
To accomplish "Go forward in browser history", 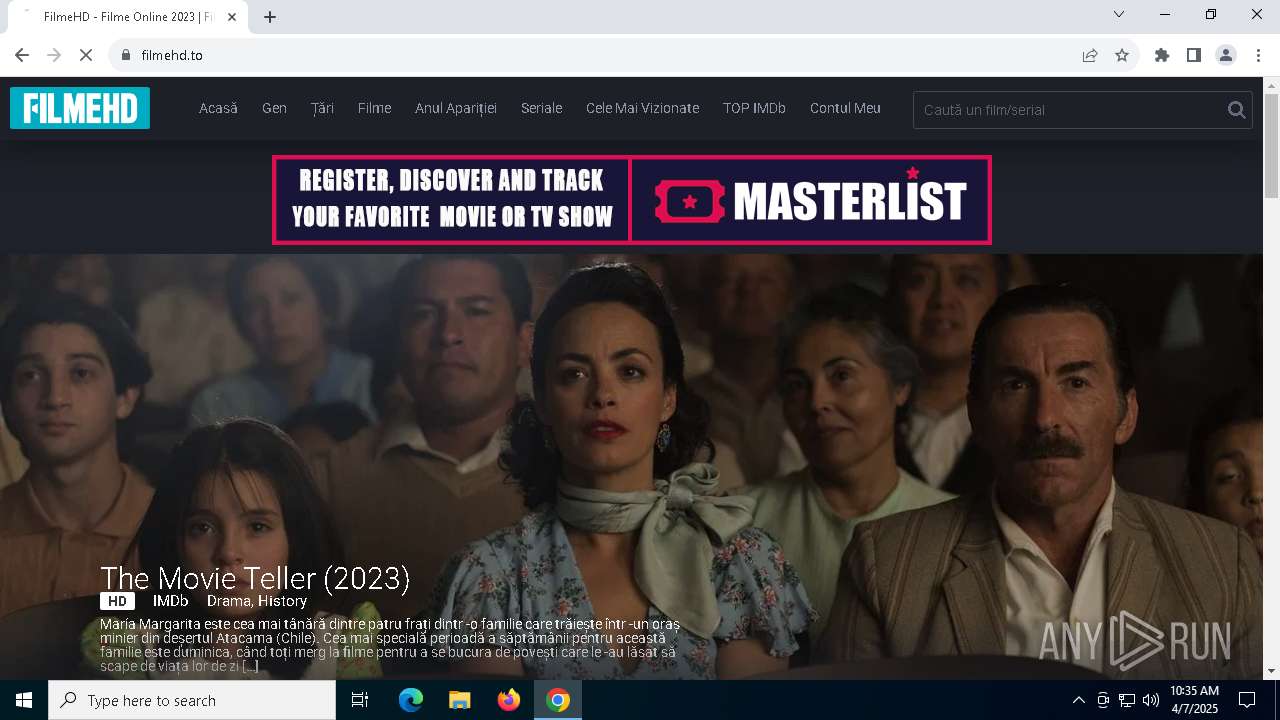I will (54, 55).
